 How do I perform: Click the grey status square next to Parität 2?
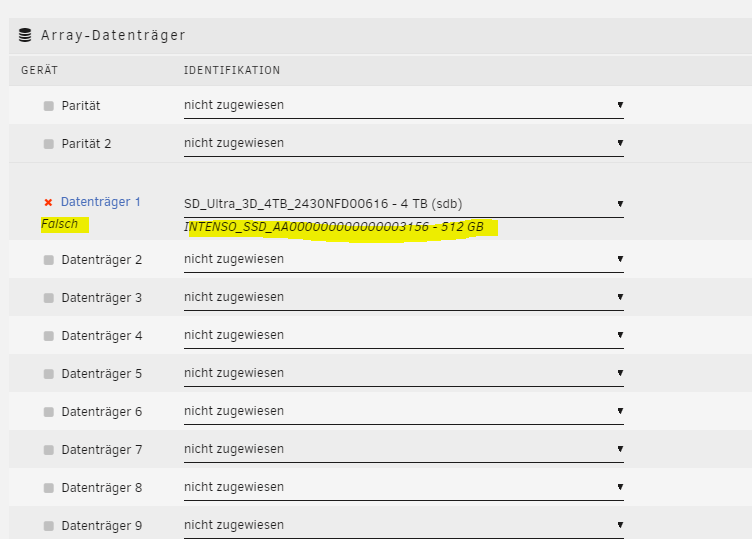pos(48,144)
